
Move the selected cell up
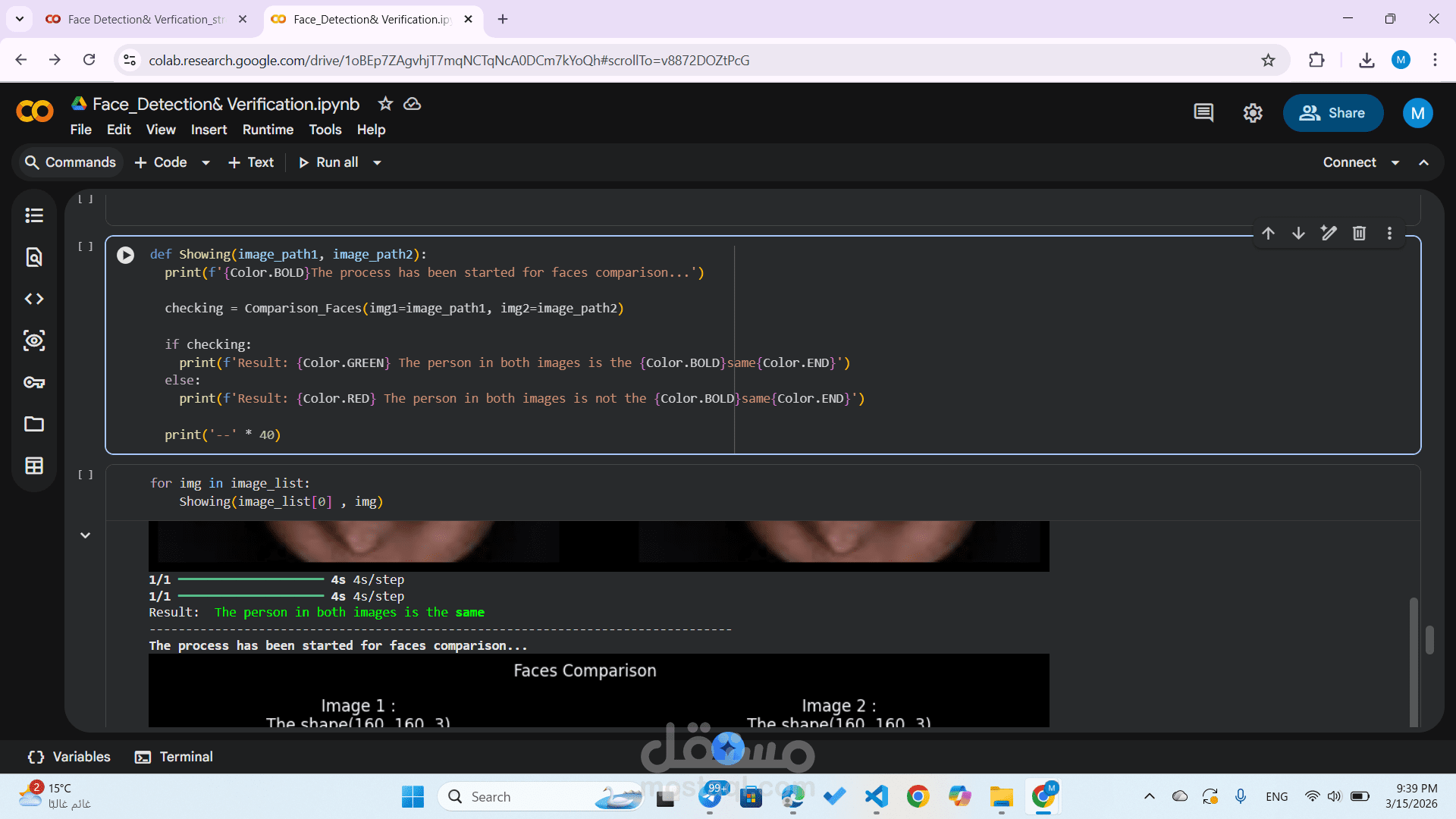pos(1268,234)
